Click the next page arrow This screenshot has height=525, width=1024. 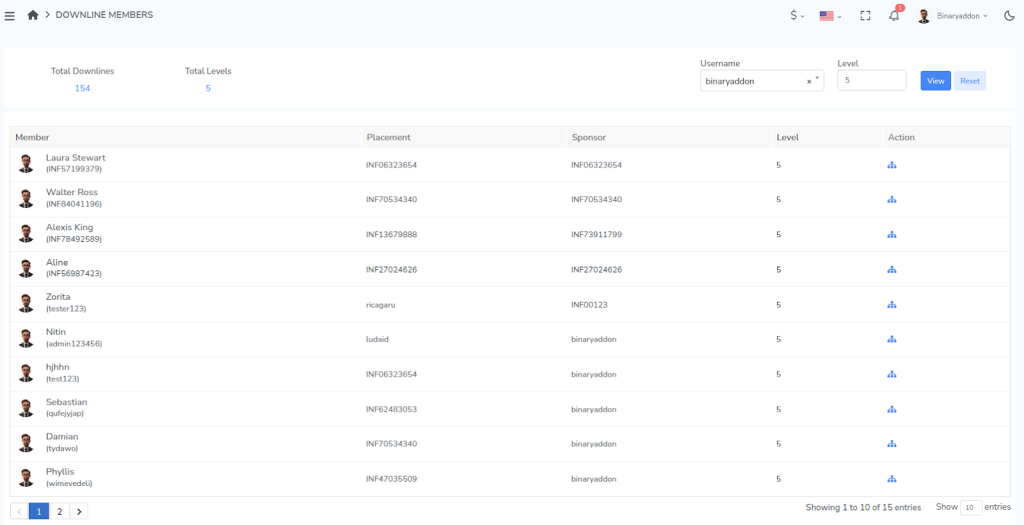(79, 511)
